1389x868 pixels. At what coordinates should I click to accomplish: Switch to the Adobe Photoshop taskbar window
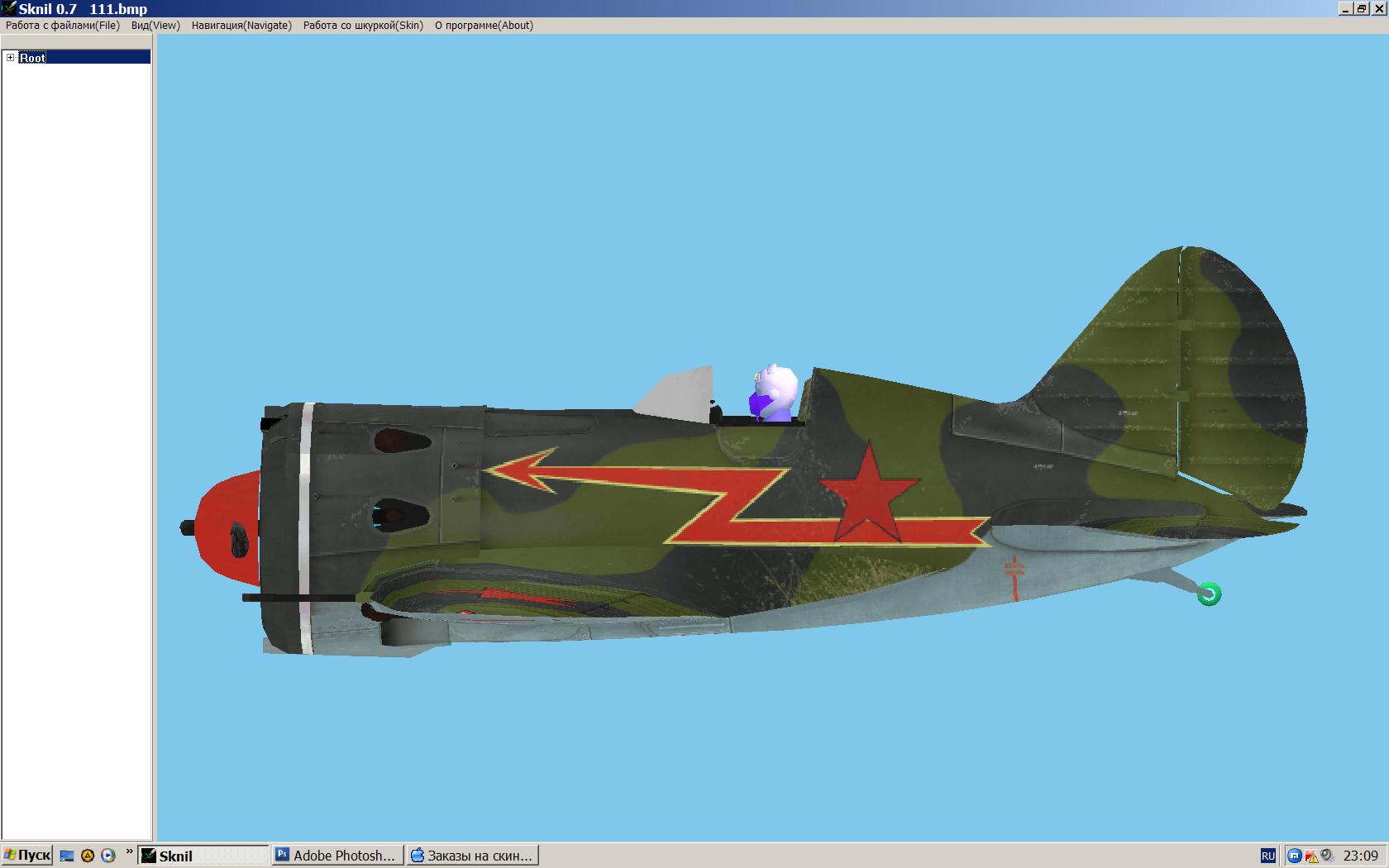[338, 856]
